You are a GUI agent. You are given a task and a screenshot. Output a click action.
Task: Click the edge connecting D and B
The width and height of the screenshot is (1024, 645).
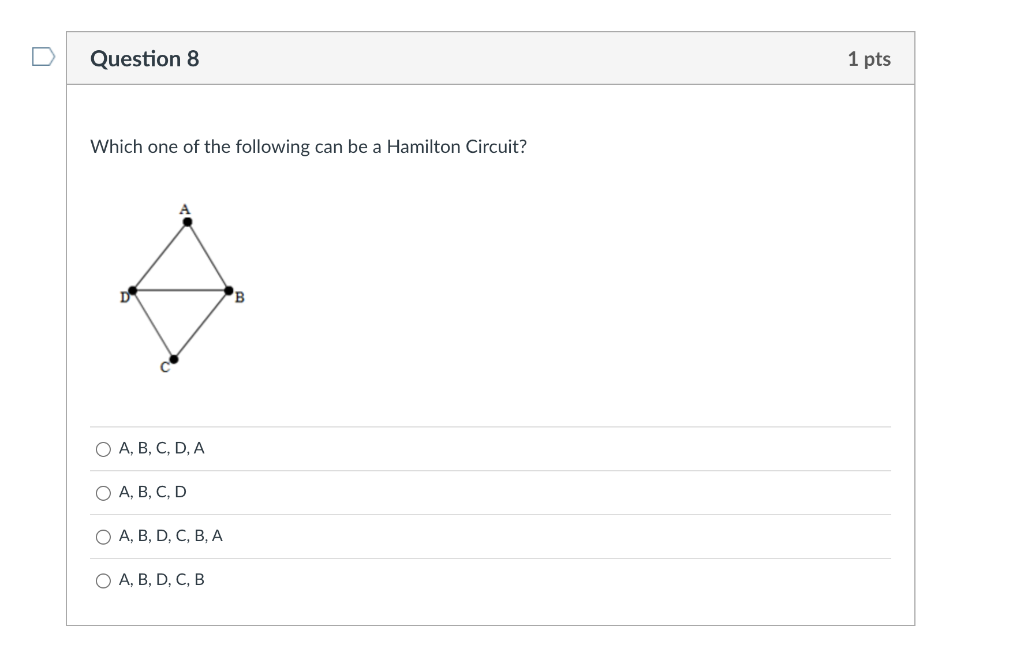[x=179, y=290]
